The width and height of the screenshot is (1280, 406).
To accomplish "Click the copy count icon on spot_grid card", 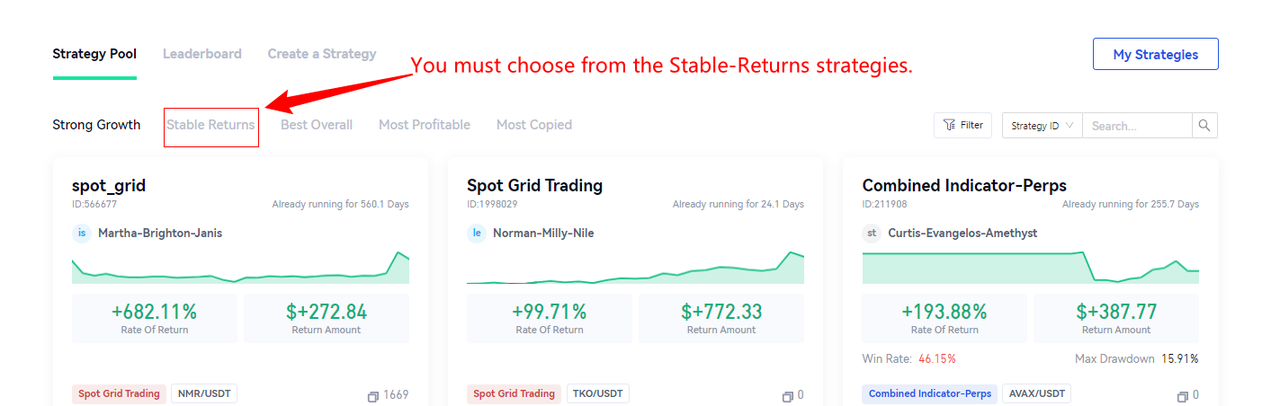I will coord(373,396).
